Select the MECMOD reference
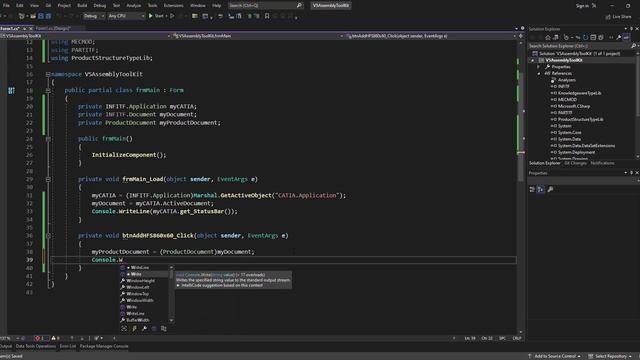This screenshot has width=640, height=360. click(567, 100)
